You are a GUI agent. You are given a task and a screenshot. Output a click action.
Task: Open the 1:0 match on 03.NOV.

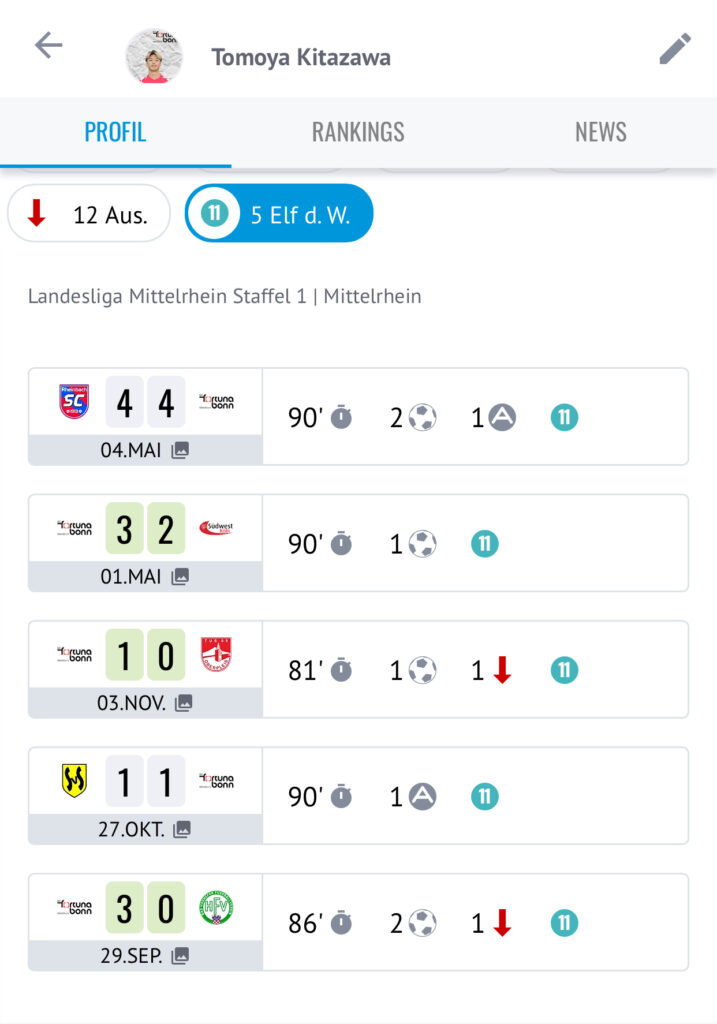click(x=358, y=669)
